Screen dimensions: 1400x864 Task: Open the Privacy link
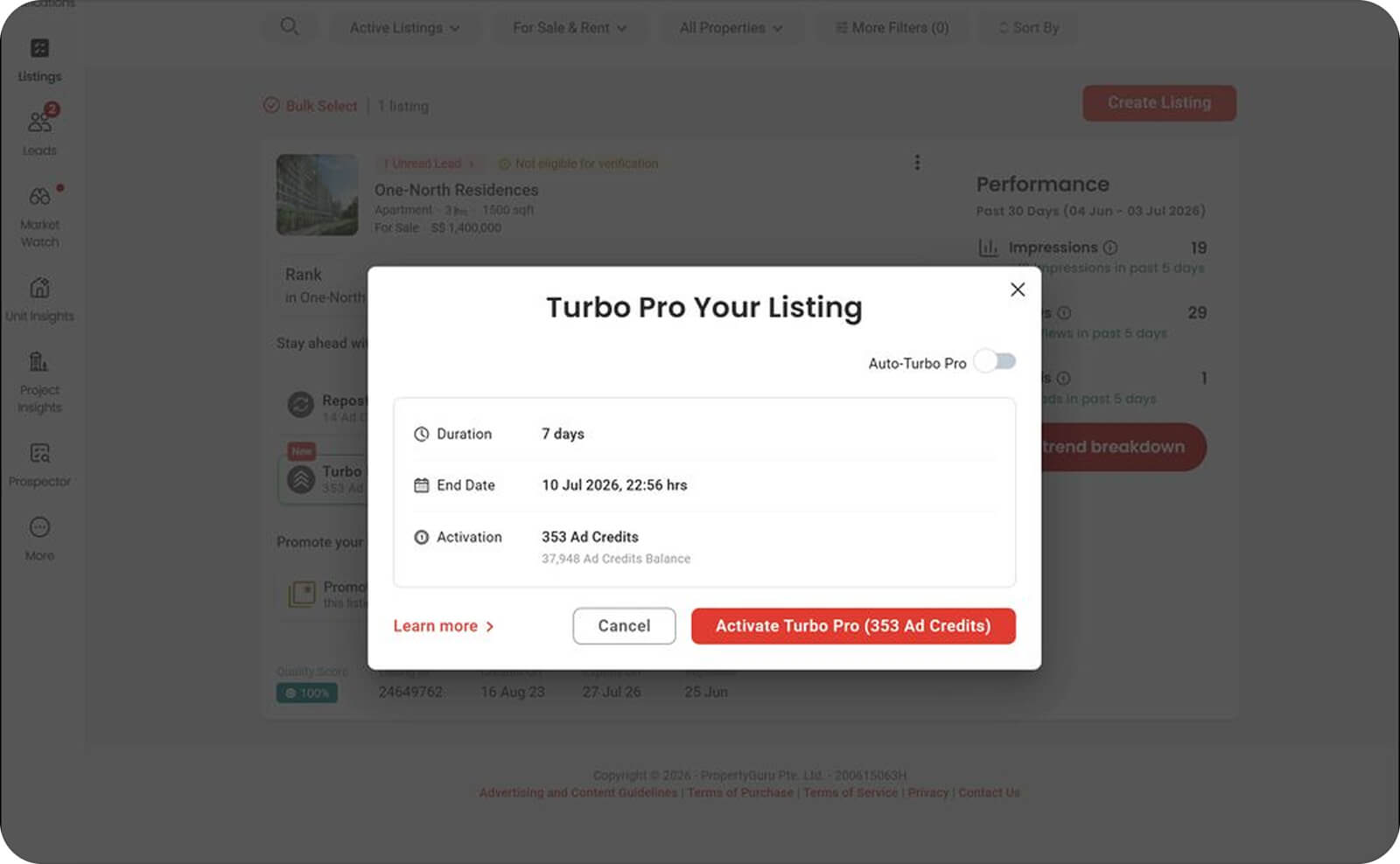(x=928, y=792)
